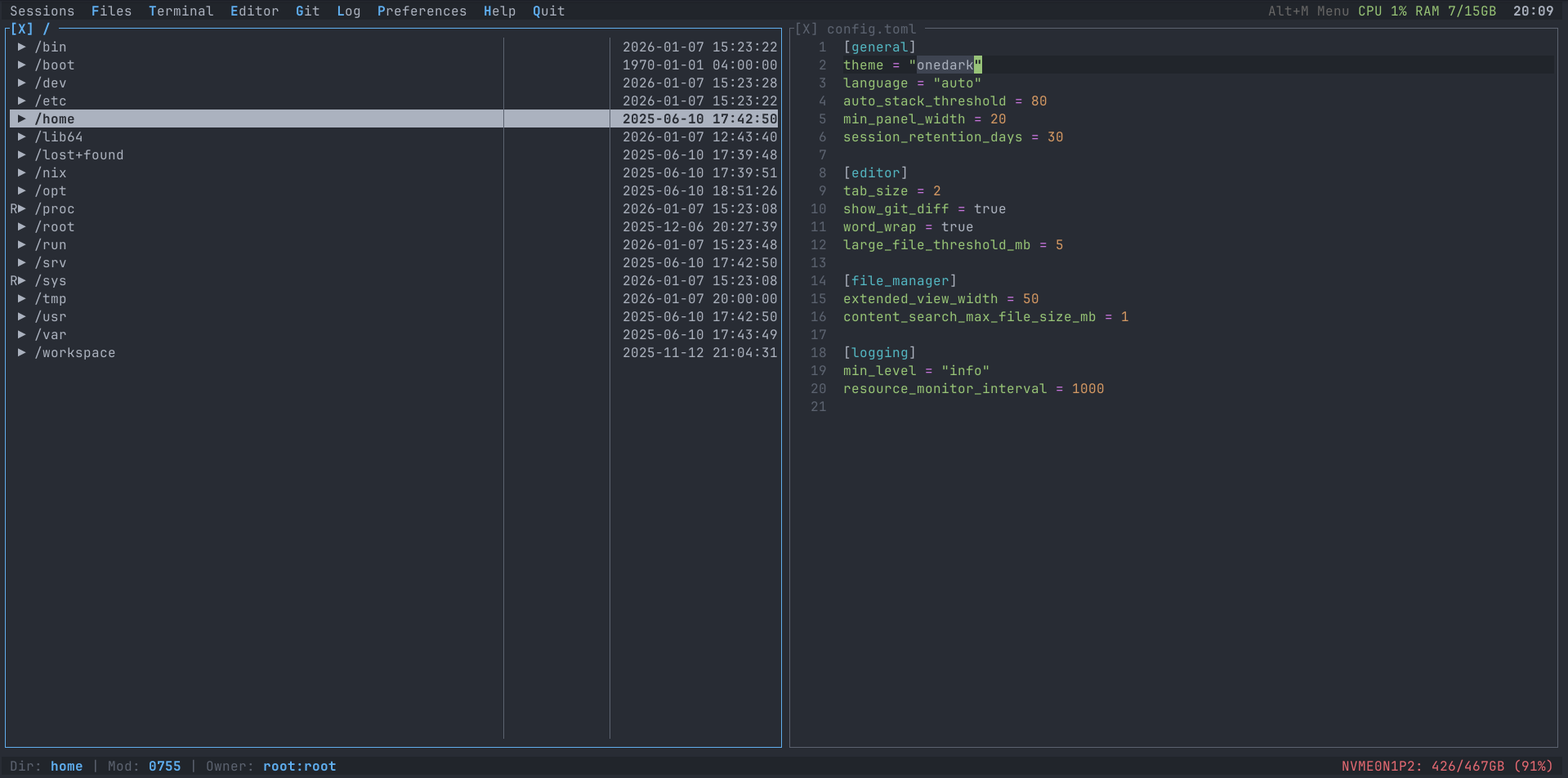Open the Git menu
The image size is (1568, 778).
pos(307,11)
